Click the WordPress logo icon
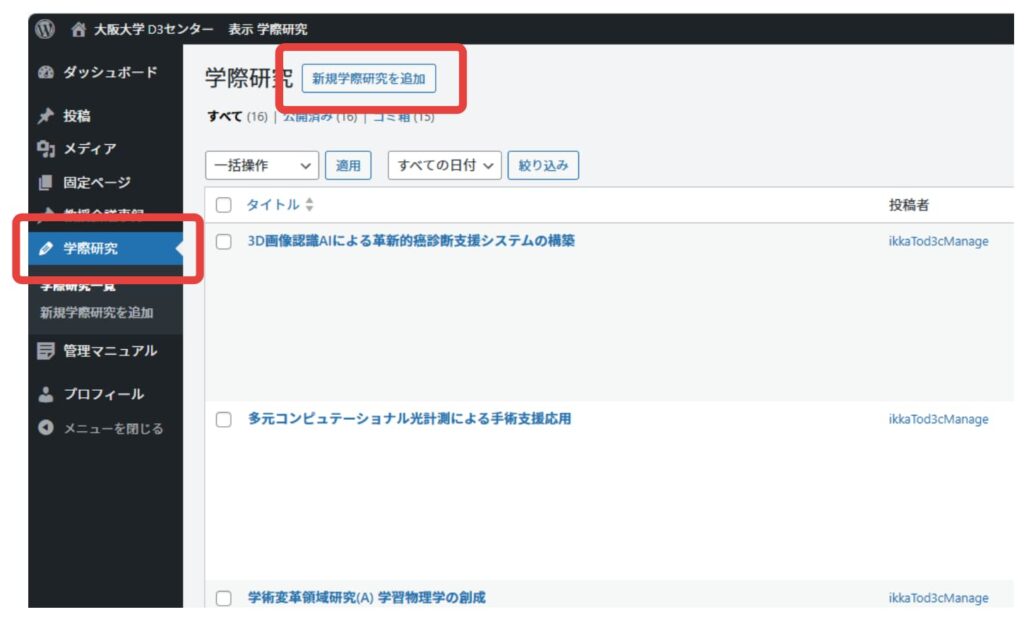 [45, 29]
